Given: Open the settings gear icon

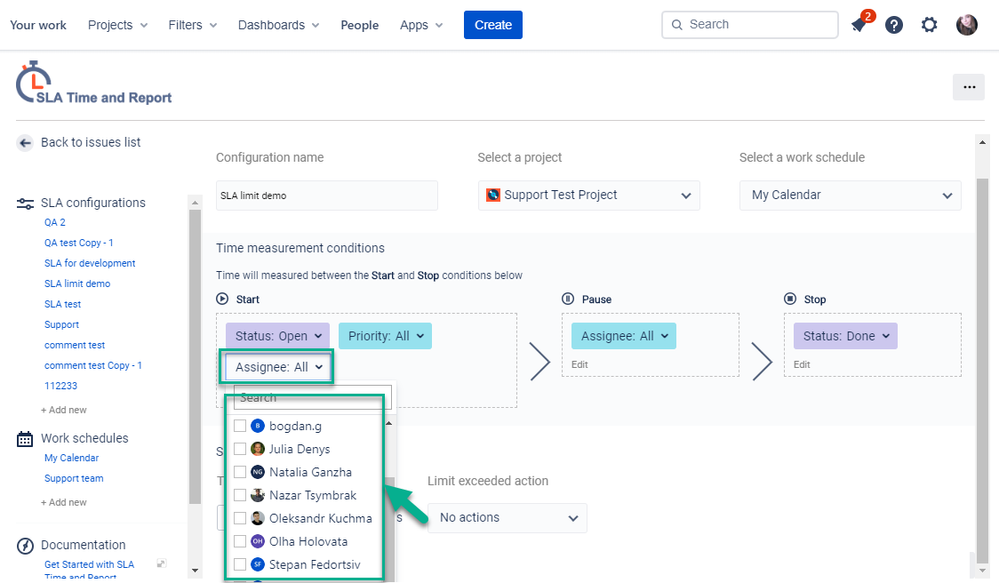Looking at the screenshot, I should coord(930,25).
